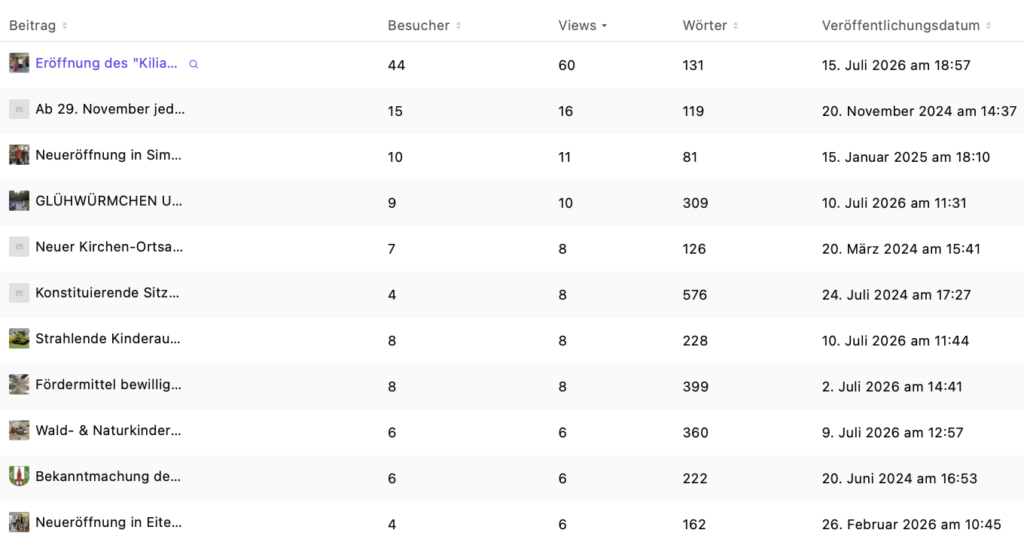Open the Eröffnung des "Kilia... post link
Image resolution: width=1024 pixels, height=539 pixels.
[x=106, y=63]
